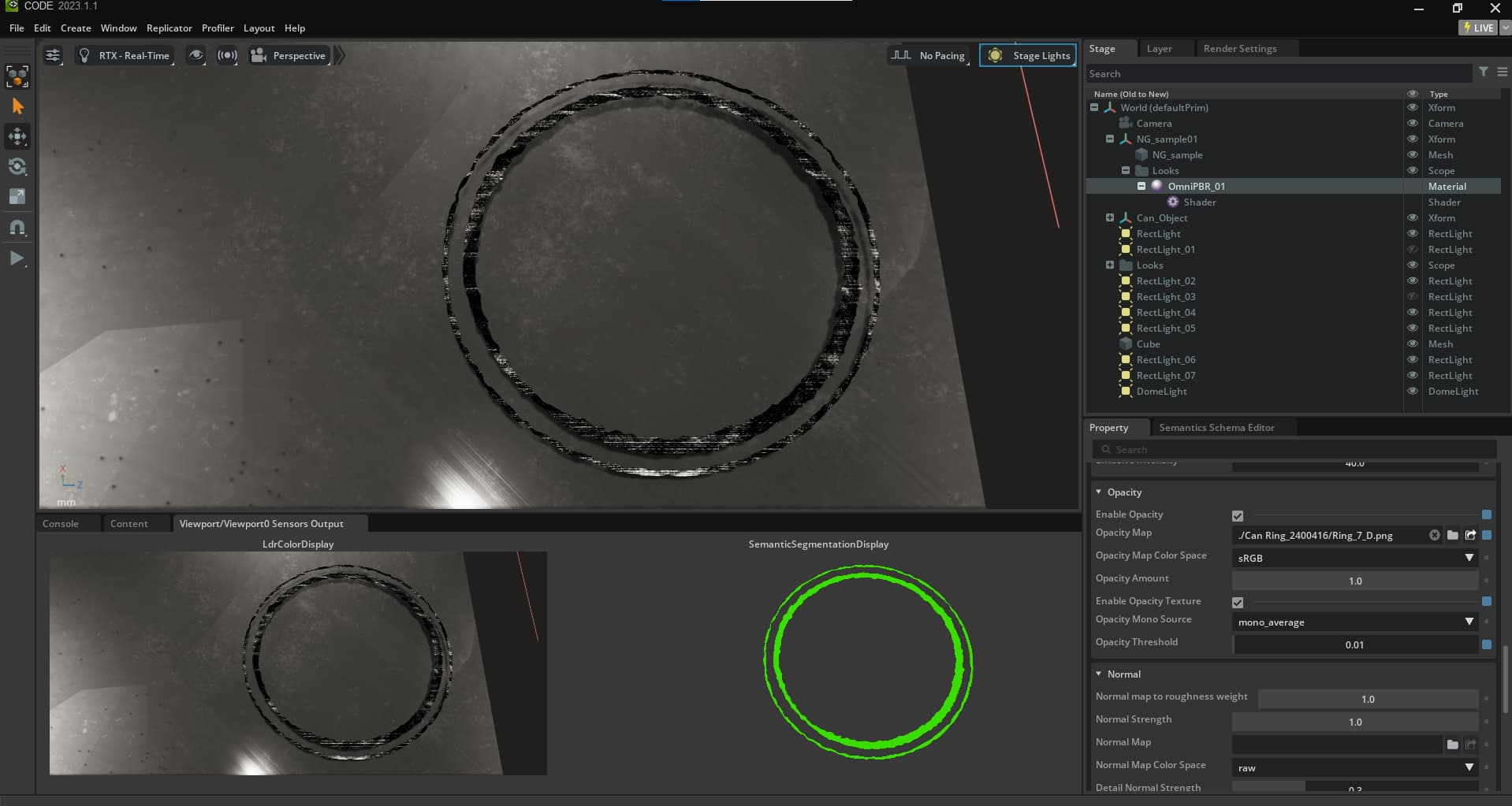Select the Rotate tool
Screen dimensions: 1512x806
coord(17,166)
